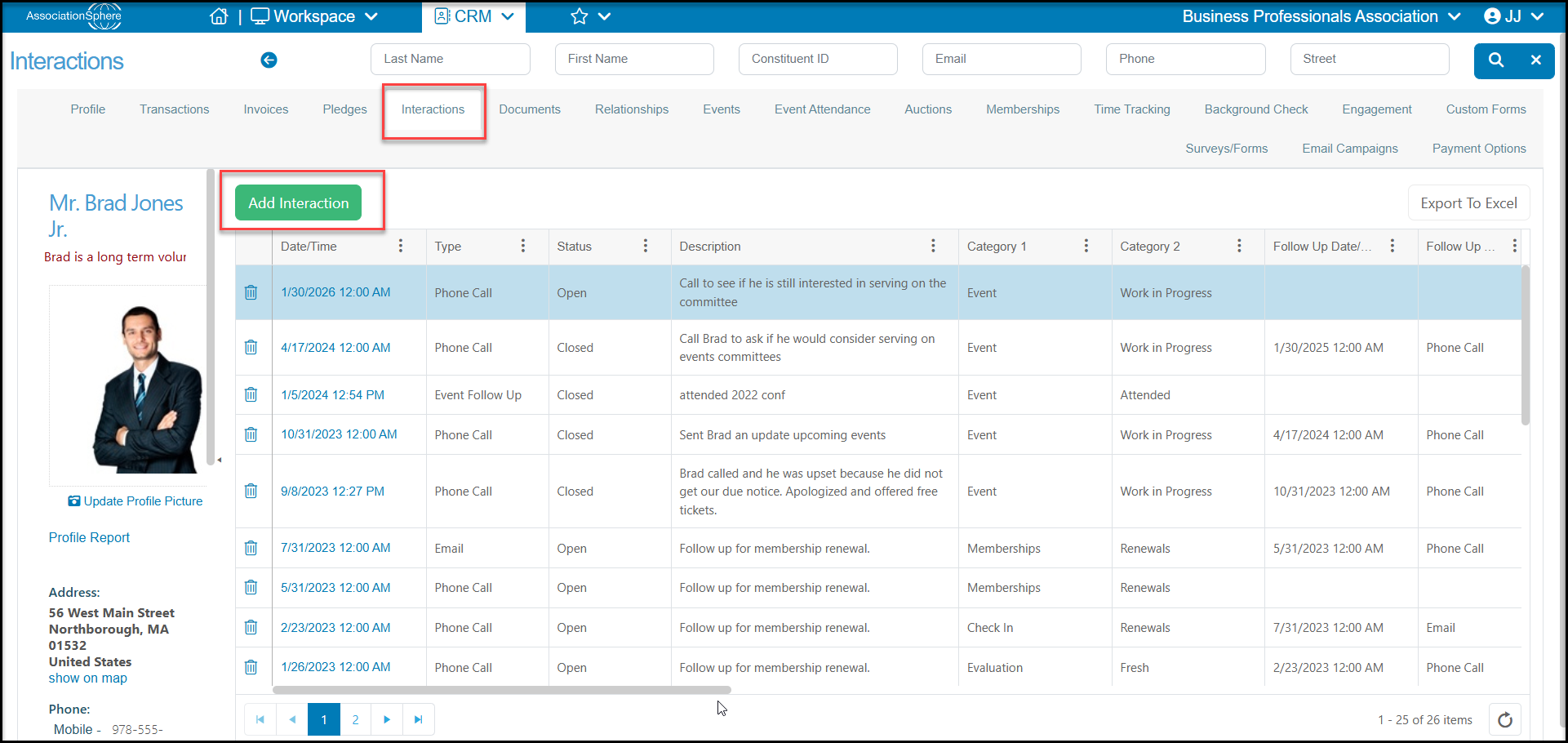Click the magnifier search button
Viewport: 1568px width, 743px height.
pyautogui.click(x=1496, y=60)
